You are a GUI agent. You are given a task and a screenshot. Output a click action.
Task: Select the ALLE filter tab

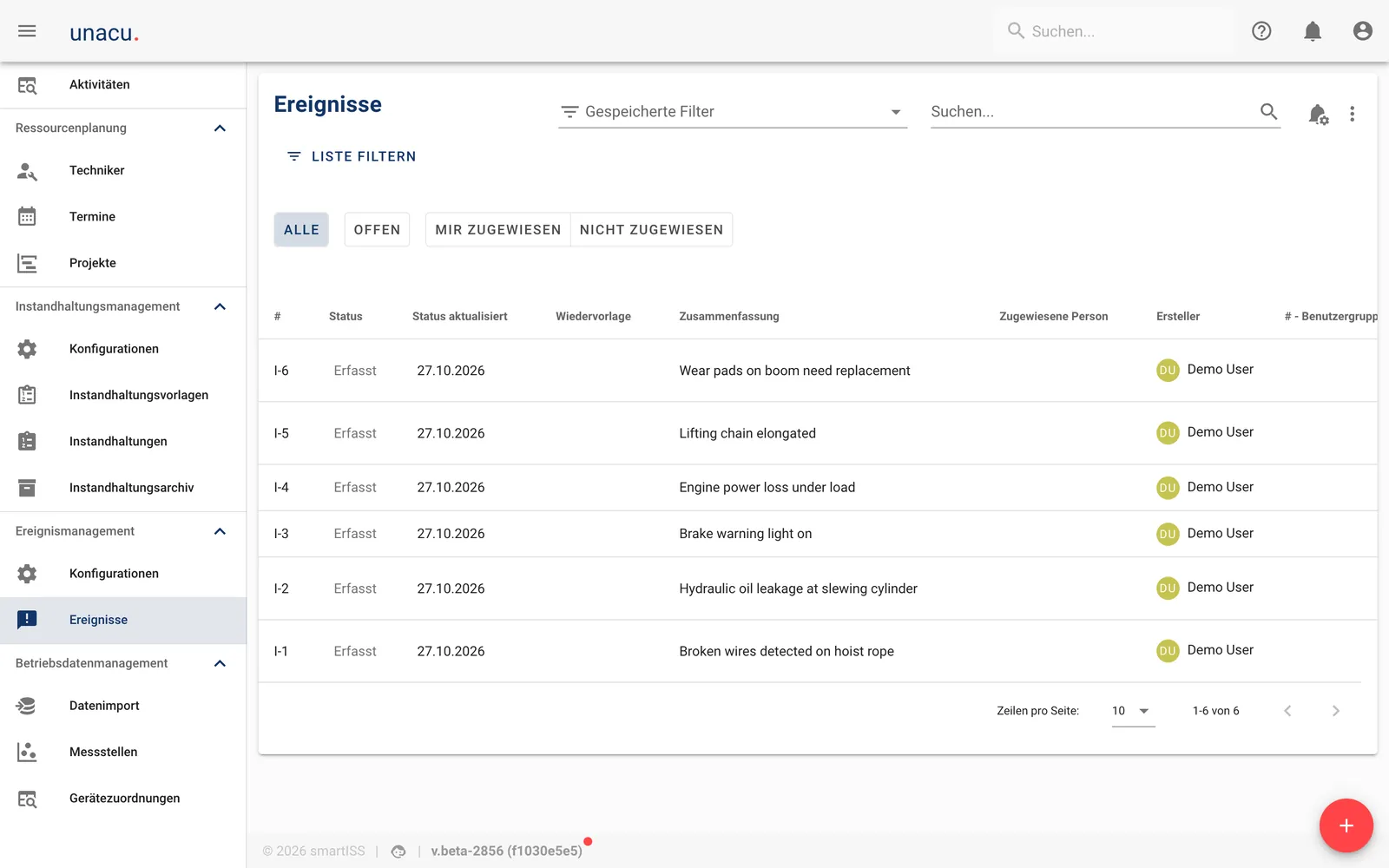click(x=301, y=230)
